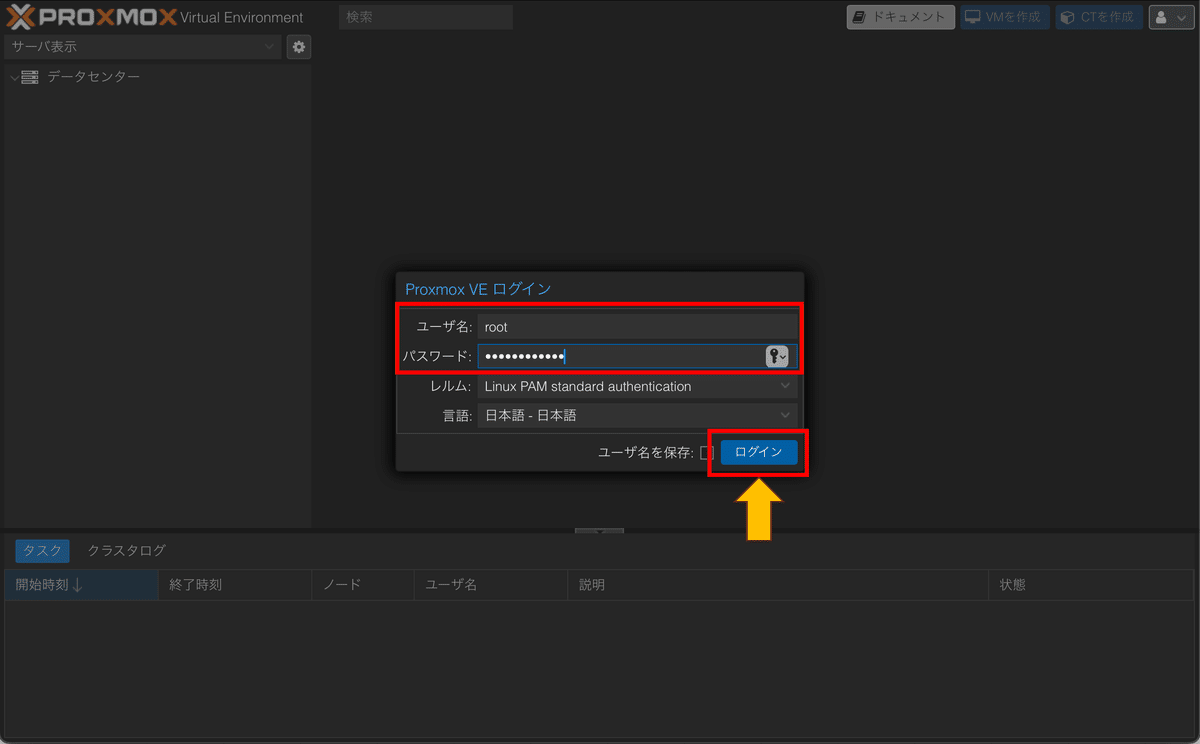1200x744 pixels.
Task: Collapse the データセンター tree node
Action: tap(13, 77)
